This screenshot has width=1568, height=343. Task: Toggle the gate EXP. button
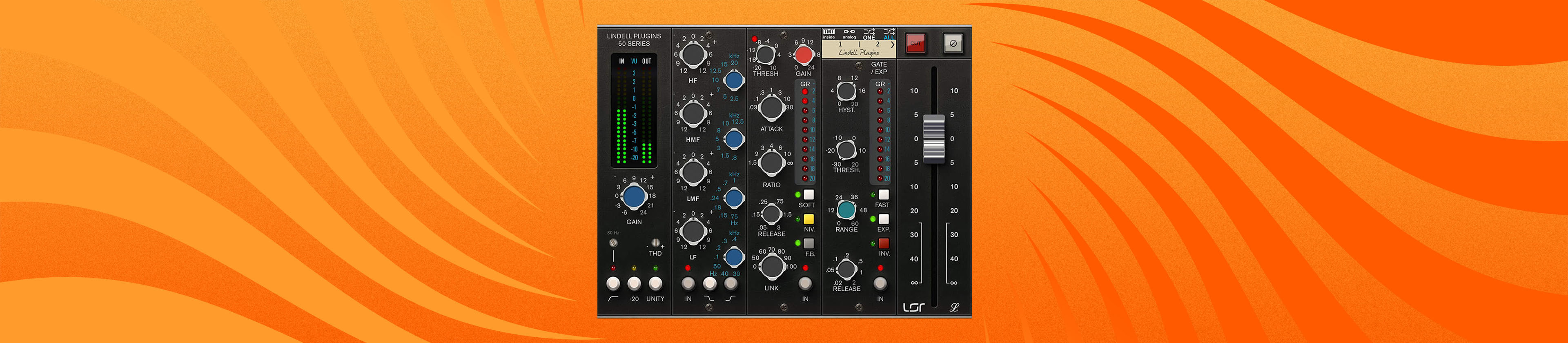click(x=883, y=219)
